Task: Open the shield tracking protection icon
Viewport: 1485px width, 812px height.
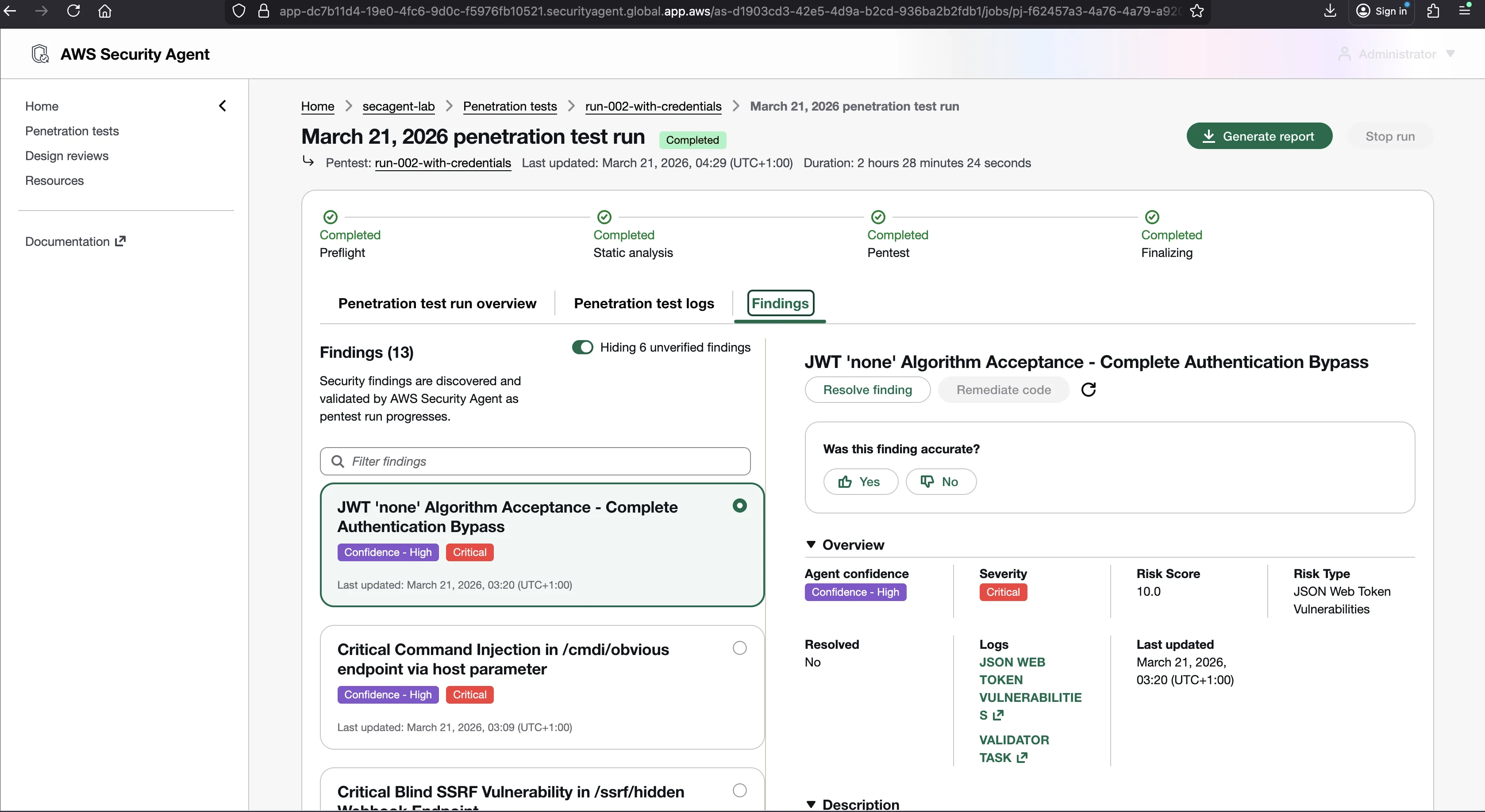Action: [239, 11]
